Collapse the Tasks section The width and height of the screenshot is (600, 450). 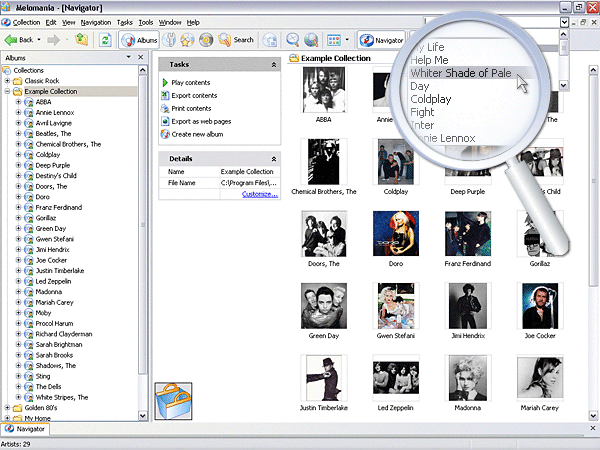(274, 65)
